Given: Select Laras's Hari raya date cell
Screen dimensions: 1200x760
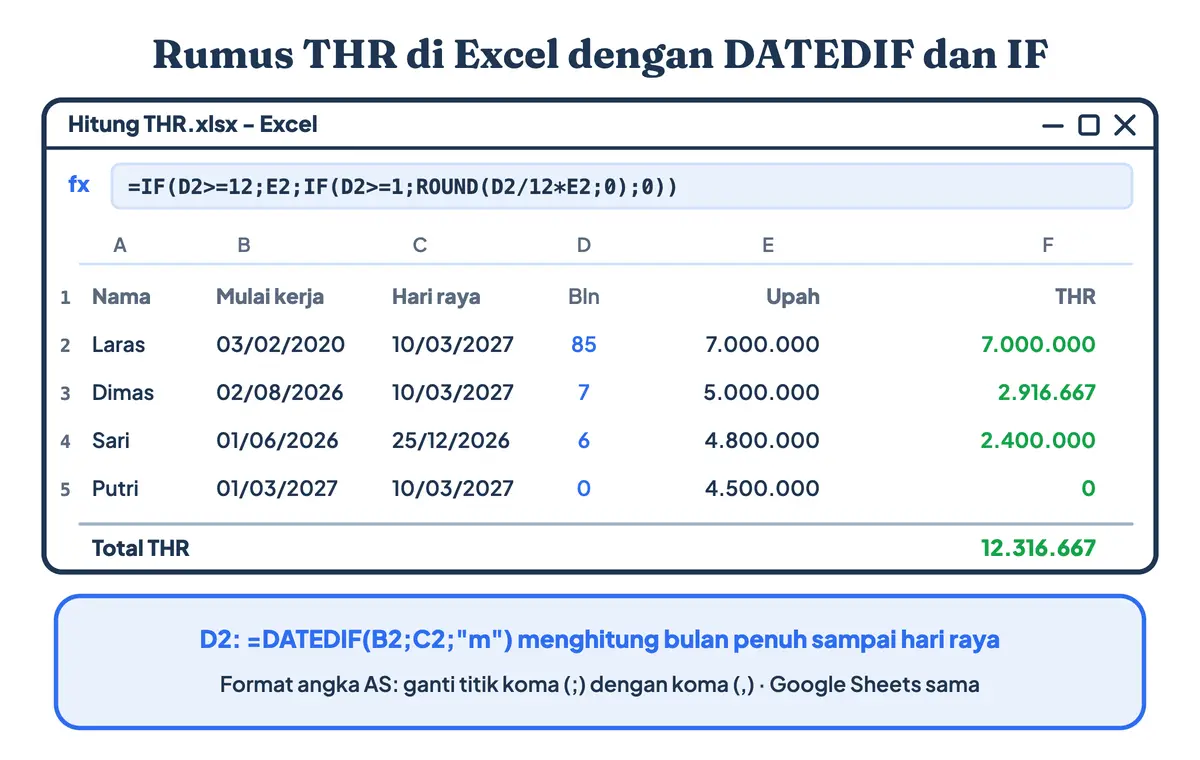Looking at the screenshot, I should click(453, 345).
